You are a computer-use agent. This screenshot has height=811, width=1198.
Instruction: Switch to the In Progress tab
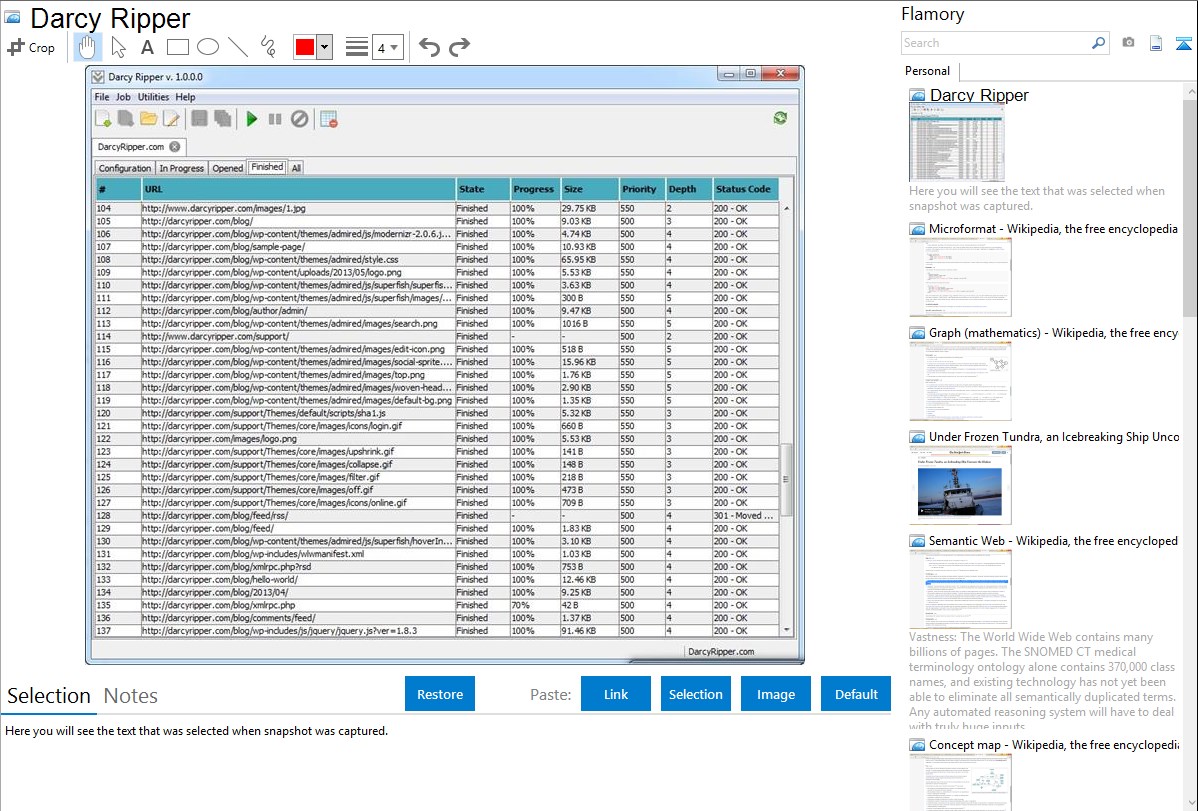click(x=182, y=168)
